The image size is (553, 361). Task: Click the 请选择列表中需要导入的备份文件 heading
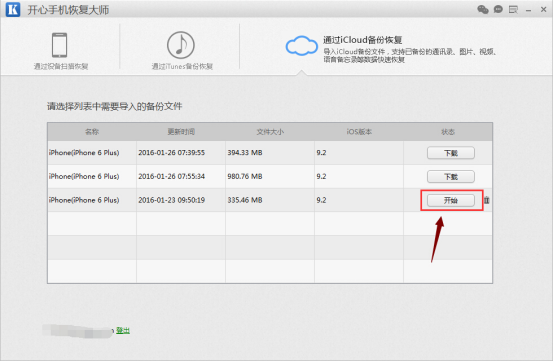click(115, 106)
